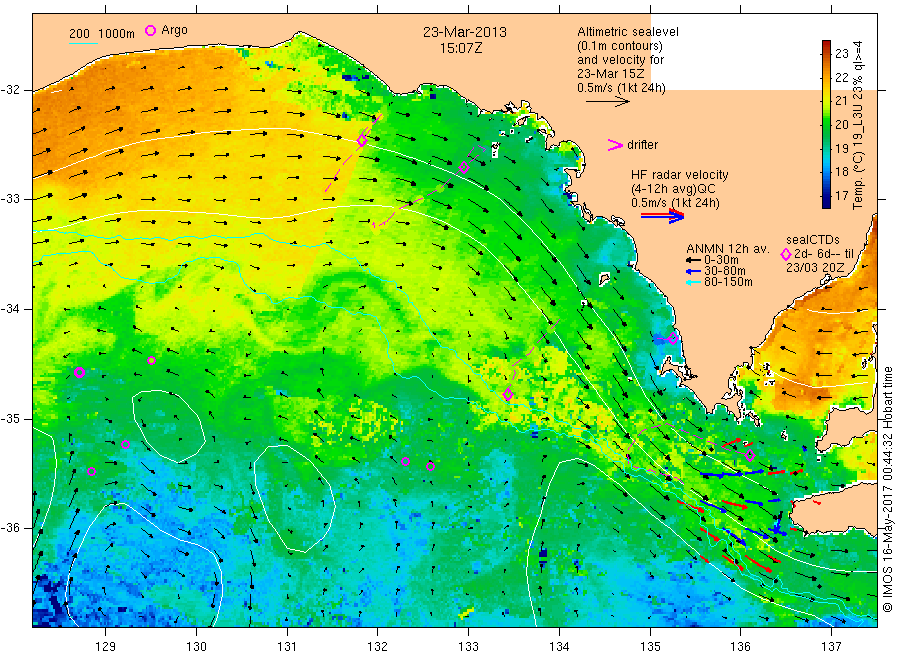
Task: Click the '200 1000m' depth legend text
Action: point(102,34)
